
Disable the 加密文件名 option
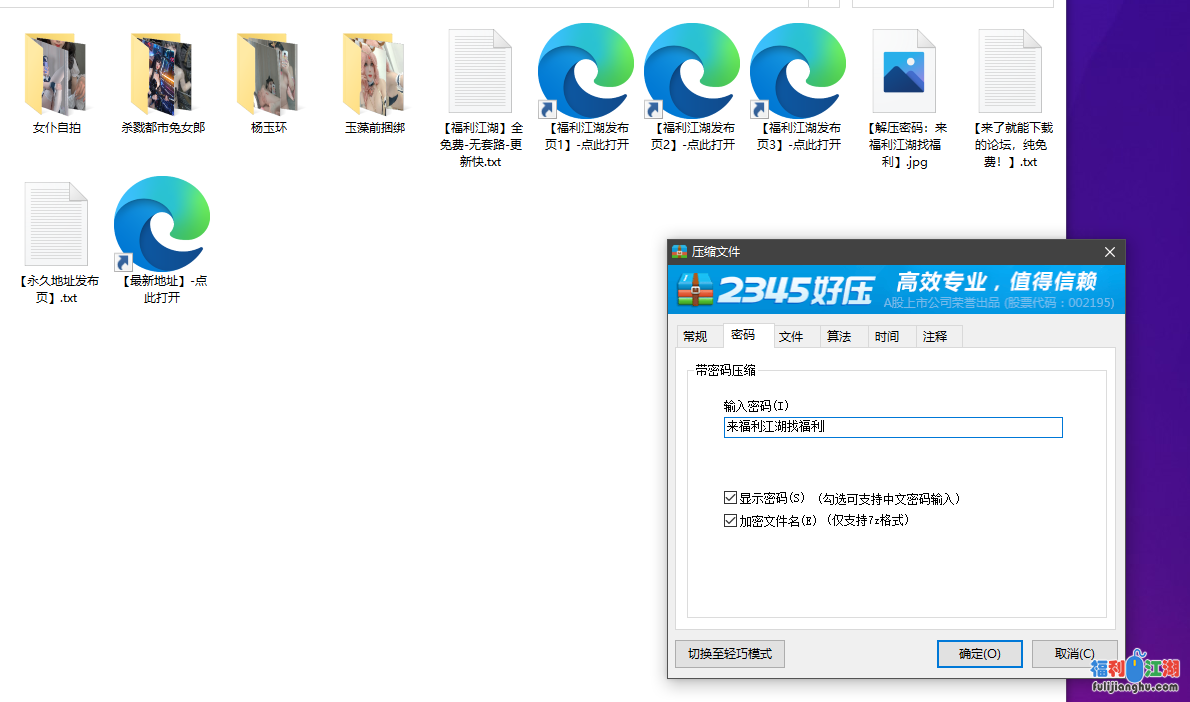(x=730, y=519)
